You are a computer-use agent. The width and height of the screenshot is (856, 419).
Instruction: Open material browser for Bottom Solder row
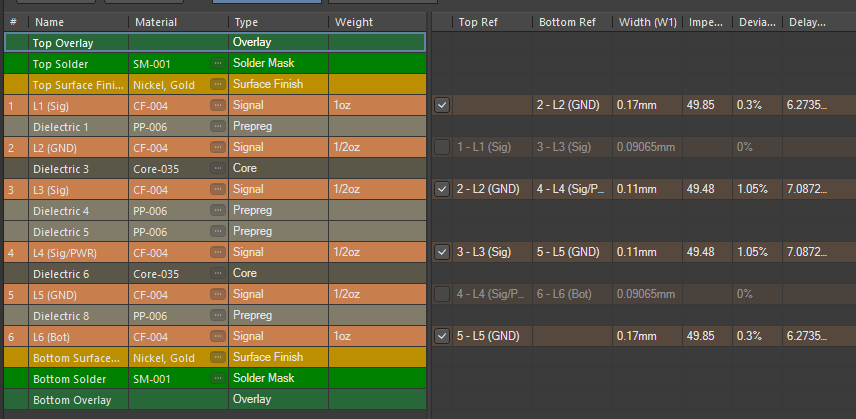[x=218, y=378]
